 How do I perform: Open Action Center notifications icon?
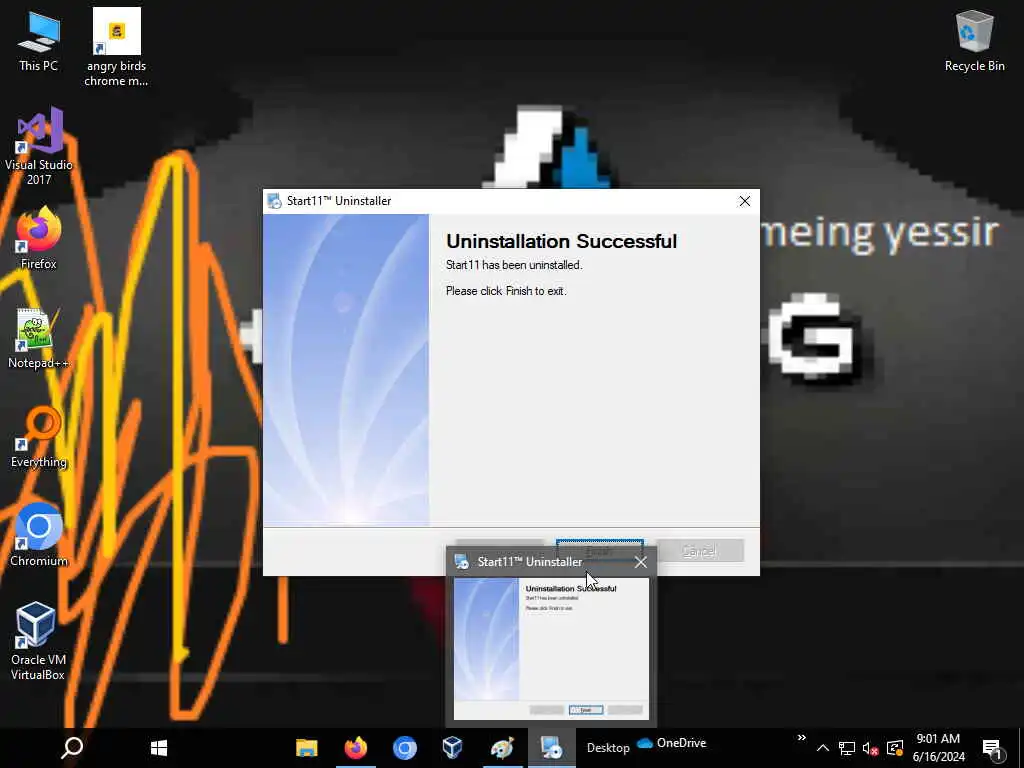pyautogui.click(x=992, y=750)
